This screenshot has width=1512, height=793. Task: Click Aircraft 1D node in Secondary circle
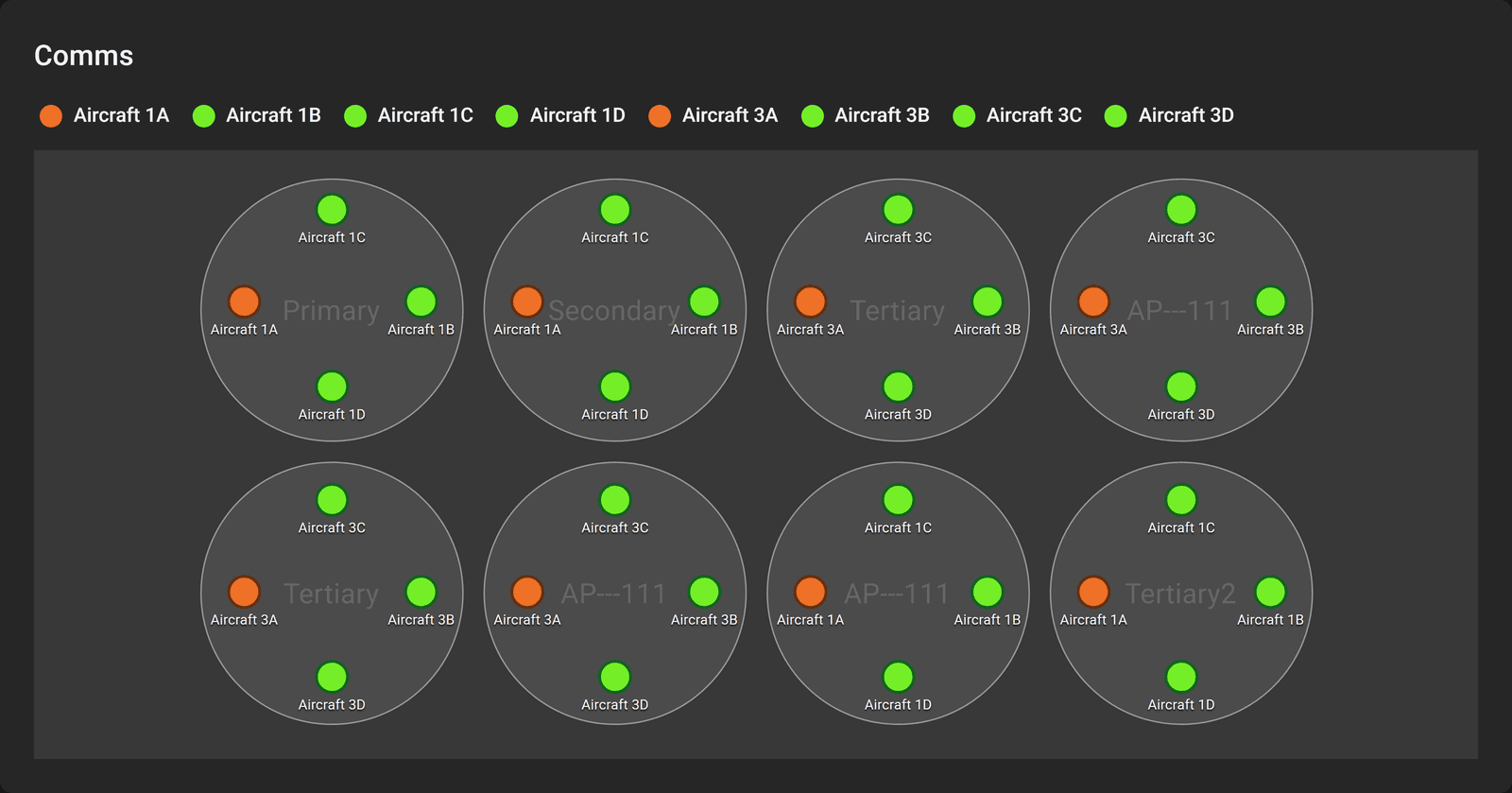tap(615, 387)
